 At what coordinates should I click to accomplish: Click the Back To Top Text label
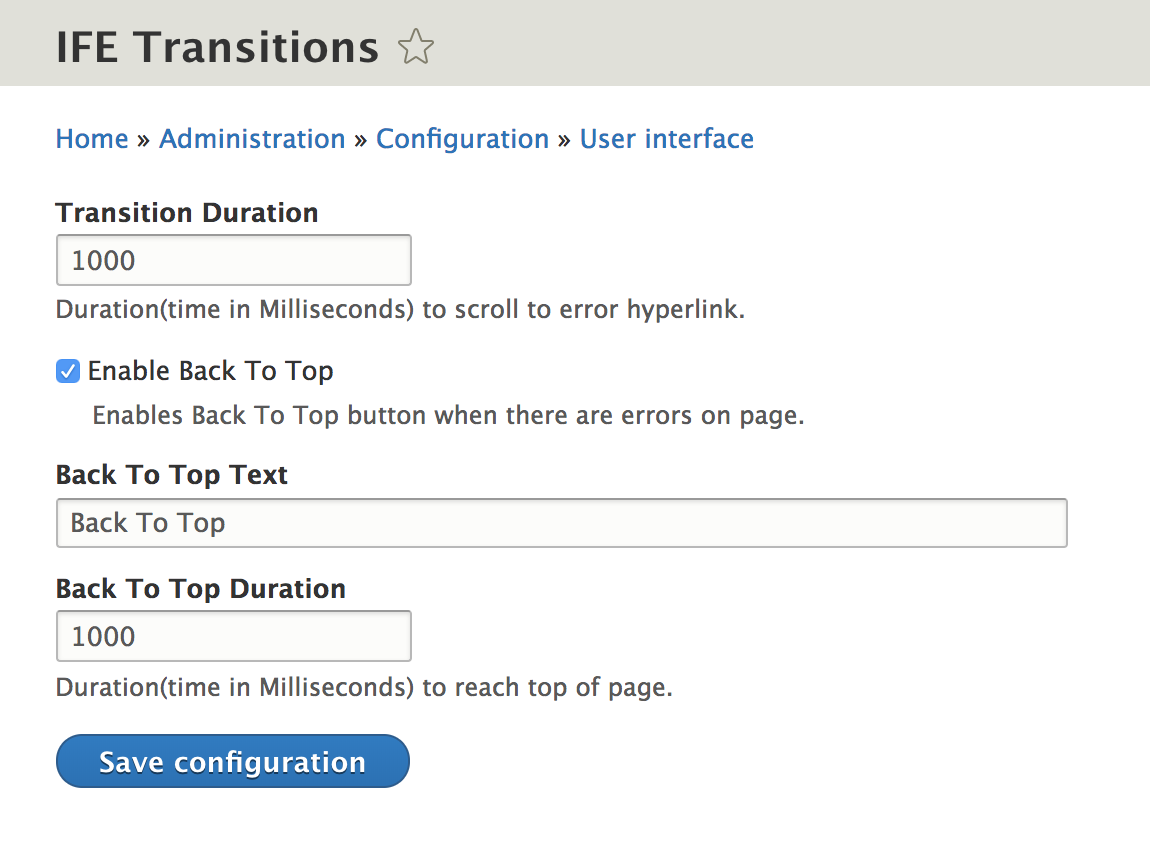[x=172, y=475]
